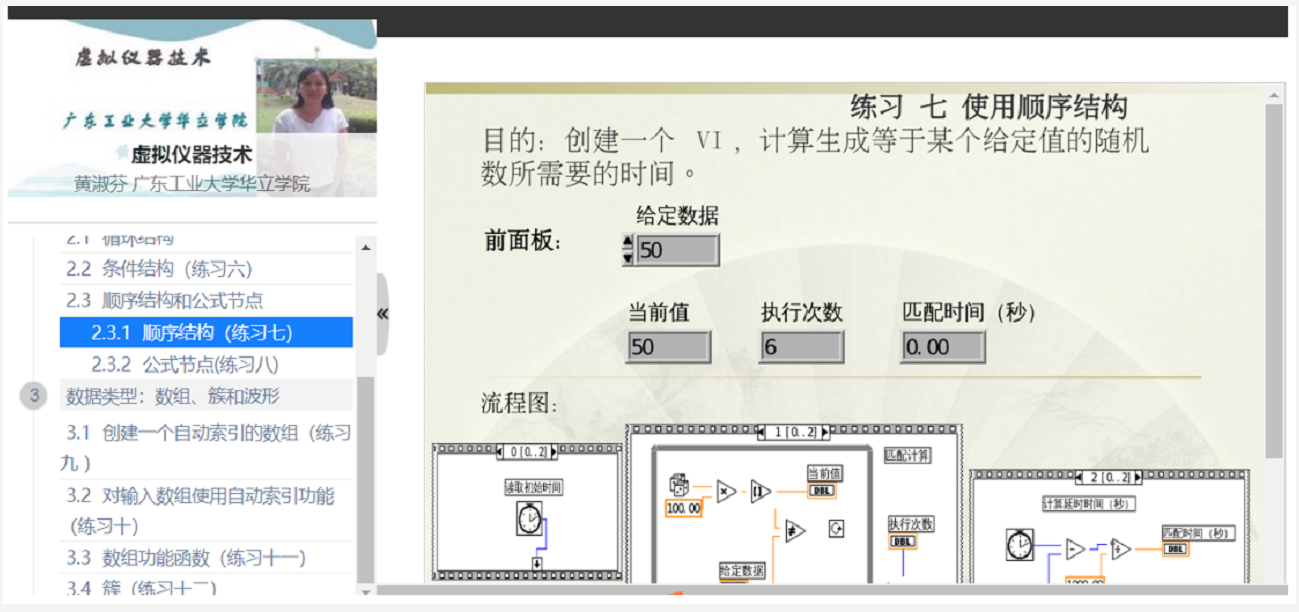The width and height of the screenshot is (1299, 612).
Task: Collapse the sidebar using the « chevron
Action: coord(381,312)
